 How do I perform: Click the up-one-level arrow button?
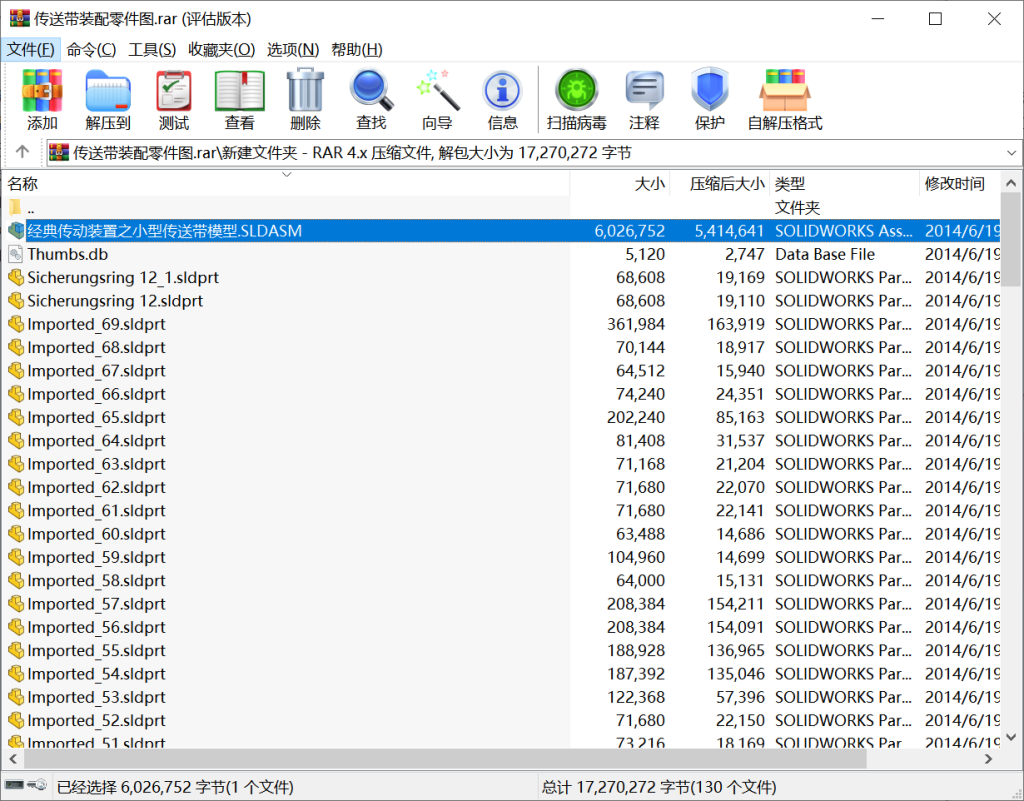(x=22, y=153)
